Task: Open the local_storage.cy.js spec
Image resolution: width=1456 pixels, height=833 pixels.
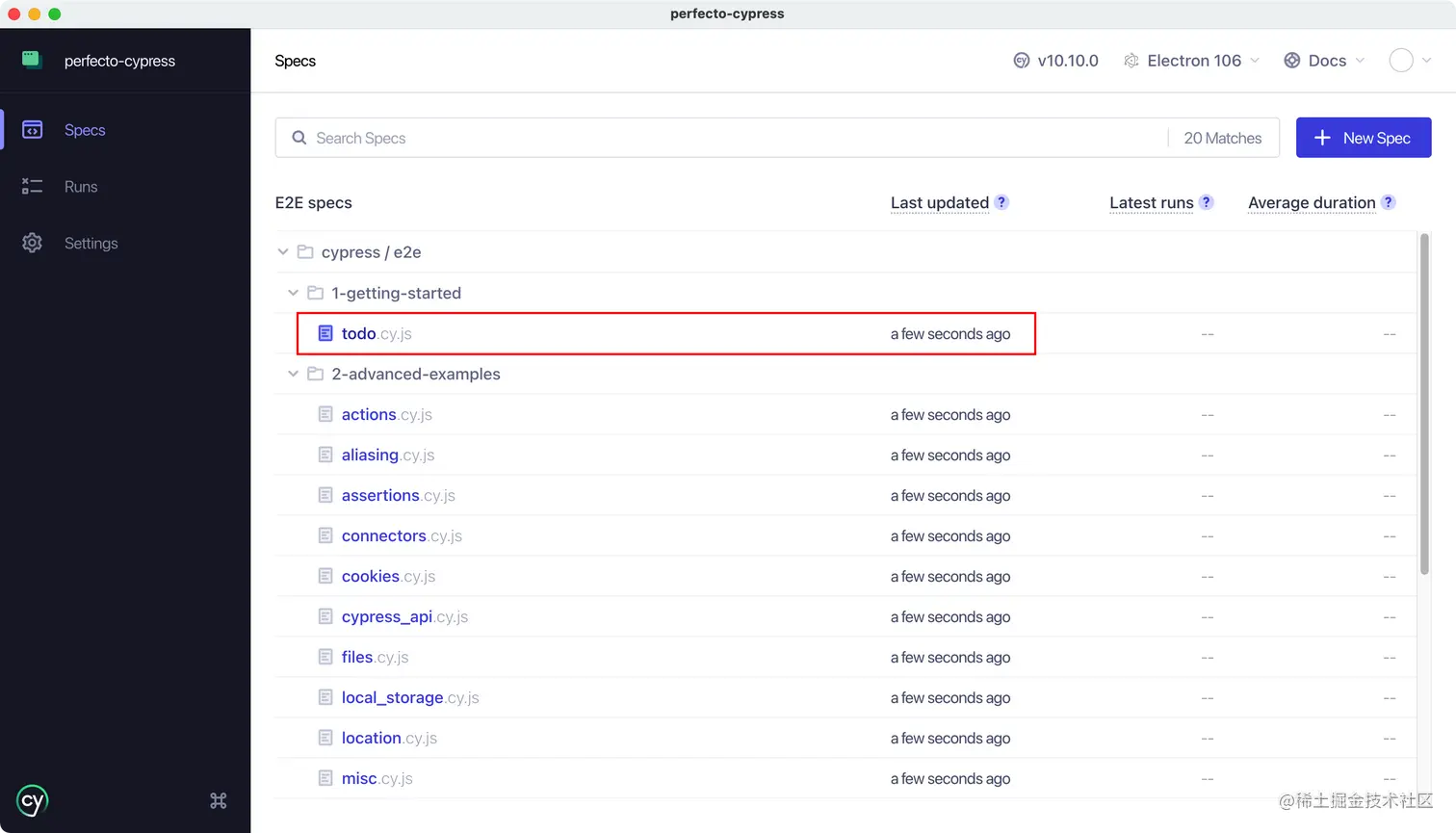Action: click(410, 697)
